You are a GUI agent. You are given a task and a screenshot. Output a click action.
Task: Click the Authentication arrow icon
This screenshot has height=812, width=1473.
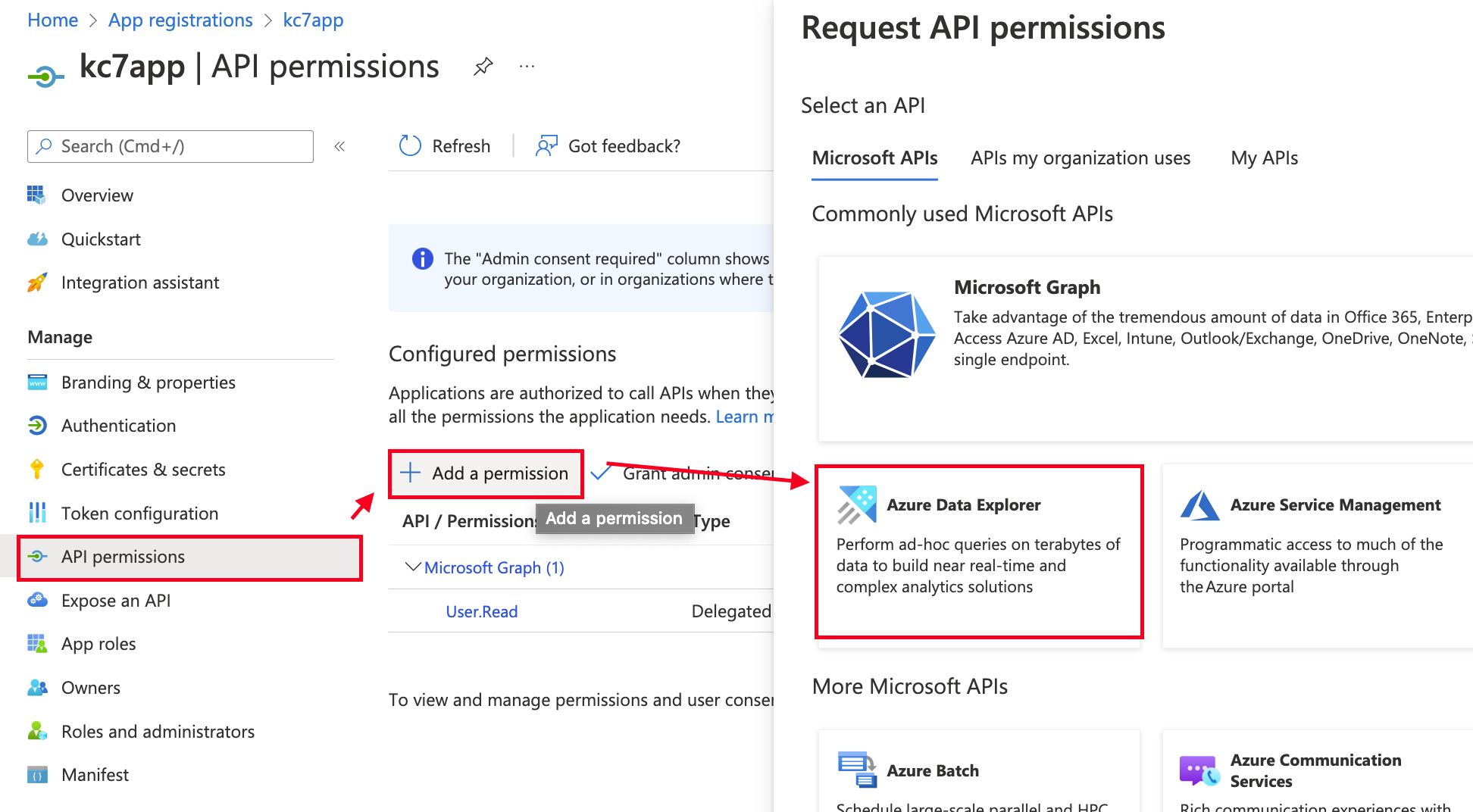click(37, 425)
